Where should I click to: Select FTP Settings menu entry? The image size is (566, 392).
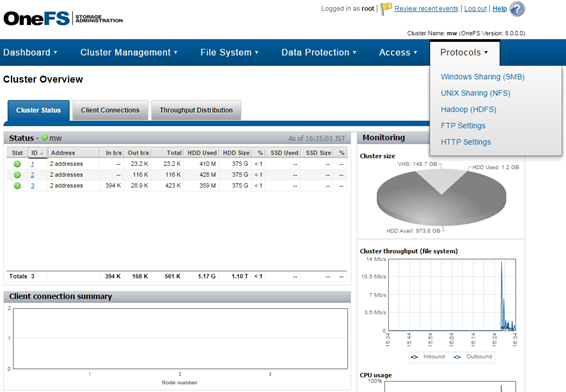pos(463,125)
